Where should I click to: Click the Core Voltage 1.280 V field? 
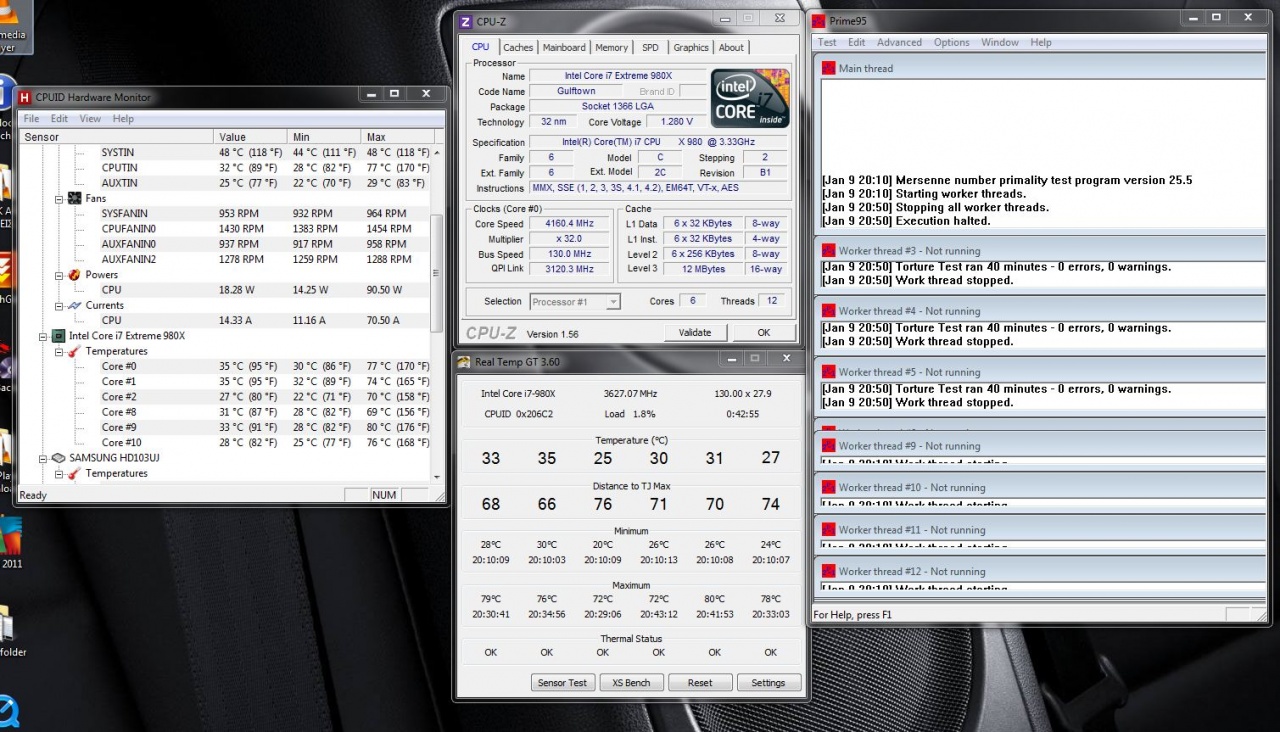coord(676,122)
